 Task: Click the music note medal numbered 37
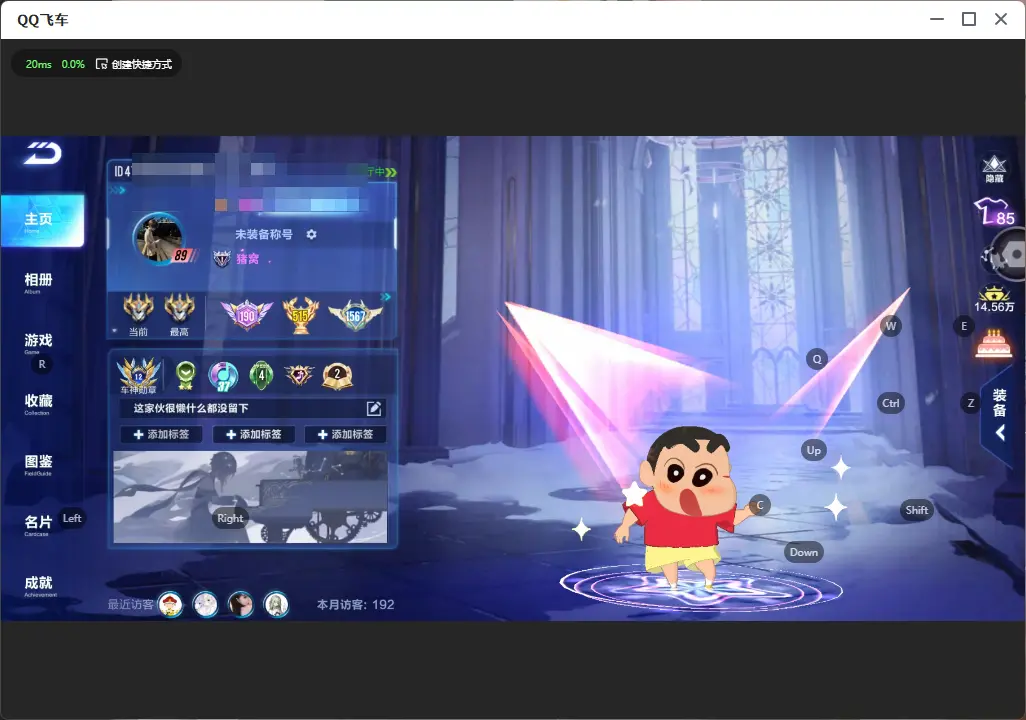222,376
